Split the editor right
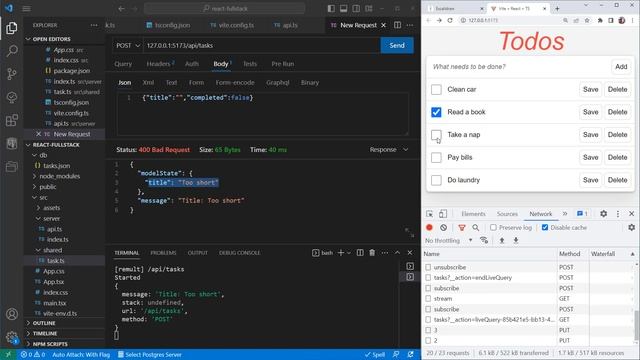Image resolution: width=640 pixels, height=360 pixels. 397,25
